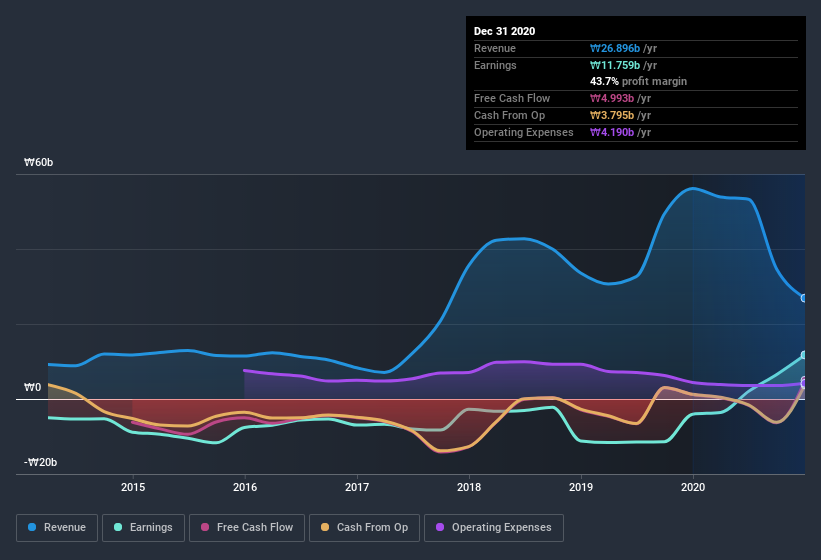Toggle Operating Expenses legend button
Screen dimensions: 821x560
(x=493, y=527)
